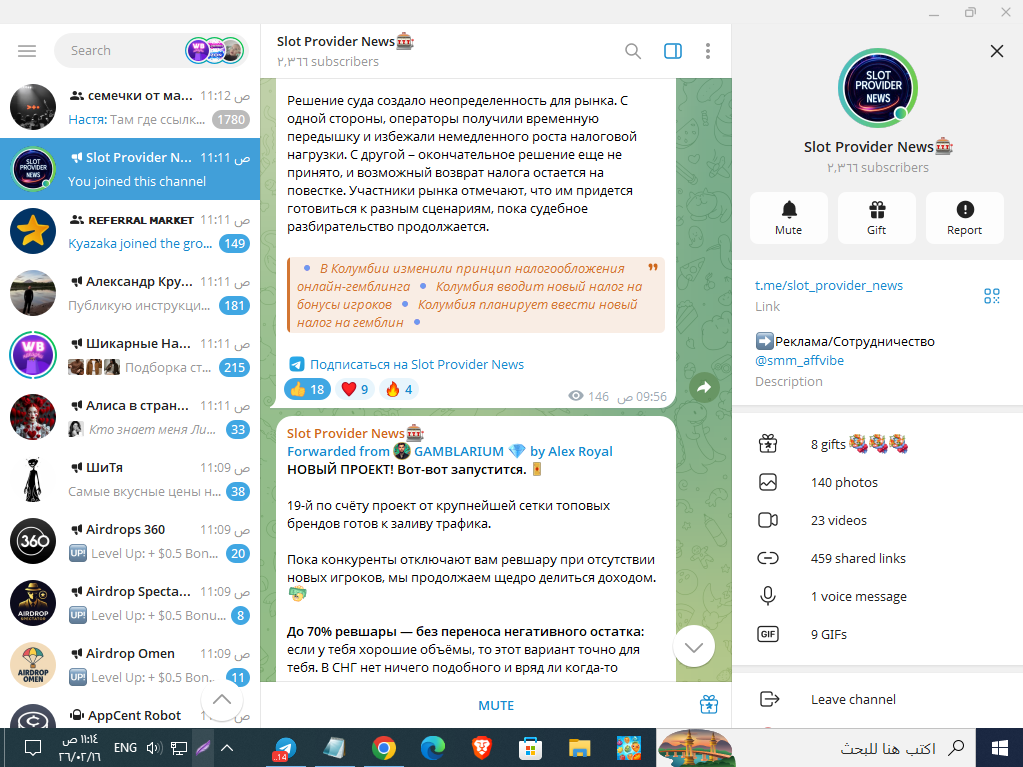Report the Slot Provider News channel
The height and width of the screenshot is (767, 1023).
(x=965, y=218)
